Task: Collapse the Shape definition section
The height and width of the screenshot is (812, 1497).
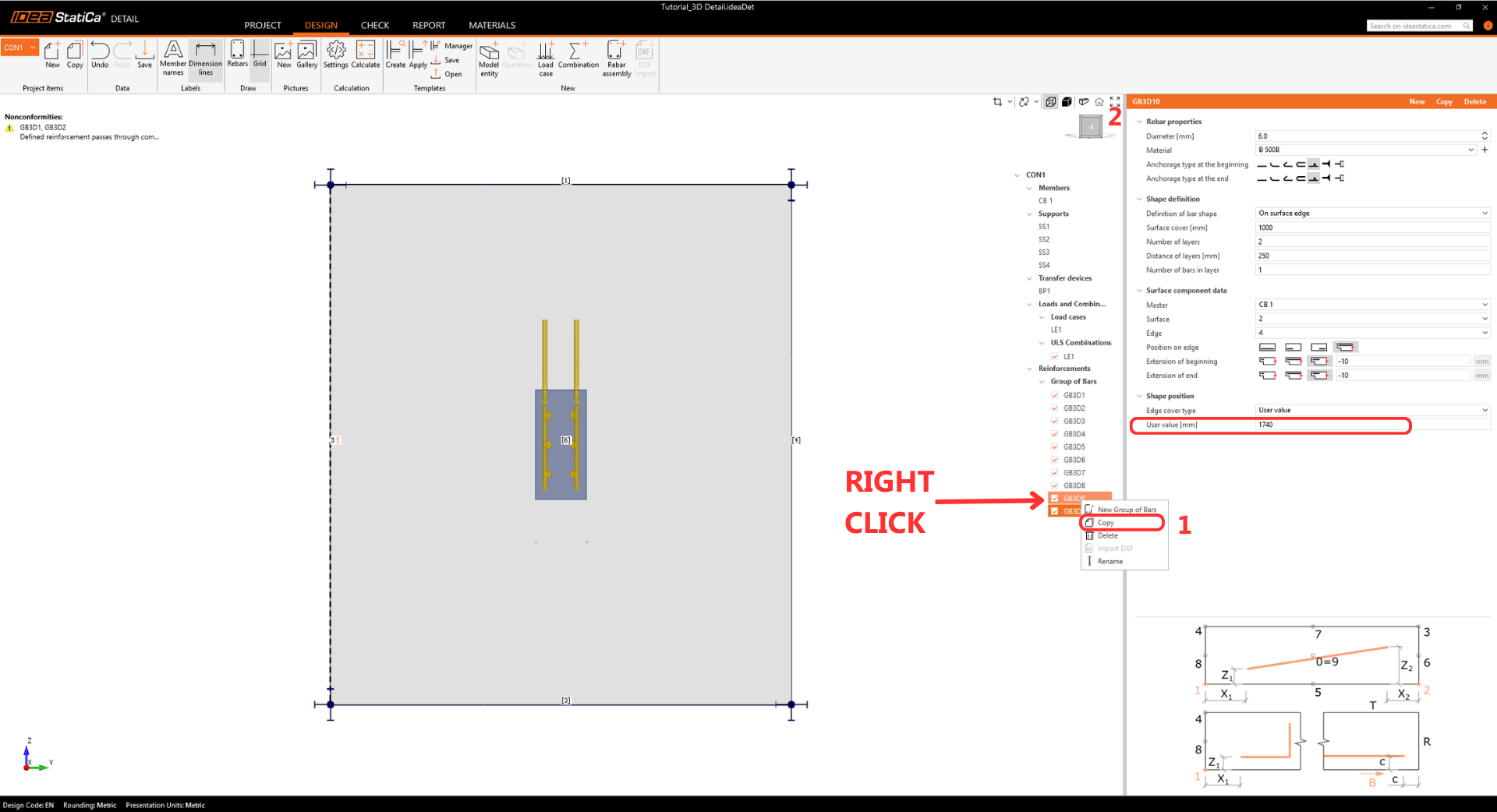Action: [1139, 199]
